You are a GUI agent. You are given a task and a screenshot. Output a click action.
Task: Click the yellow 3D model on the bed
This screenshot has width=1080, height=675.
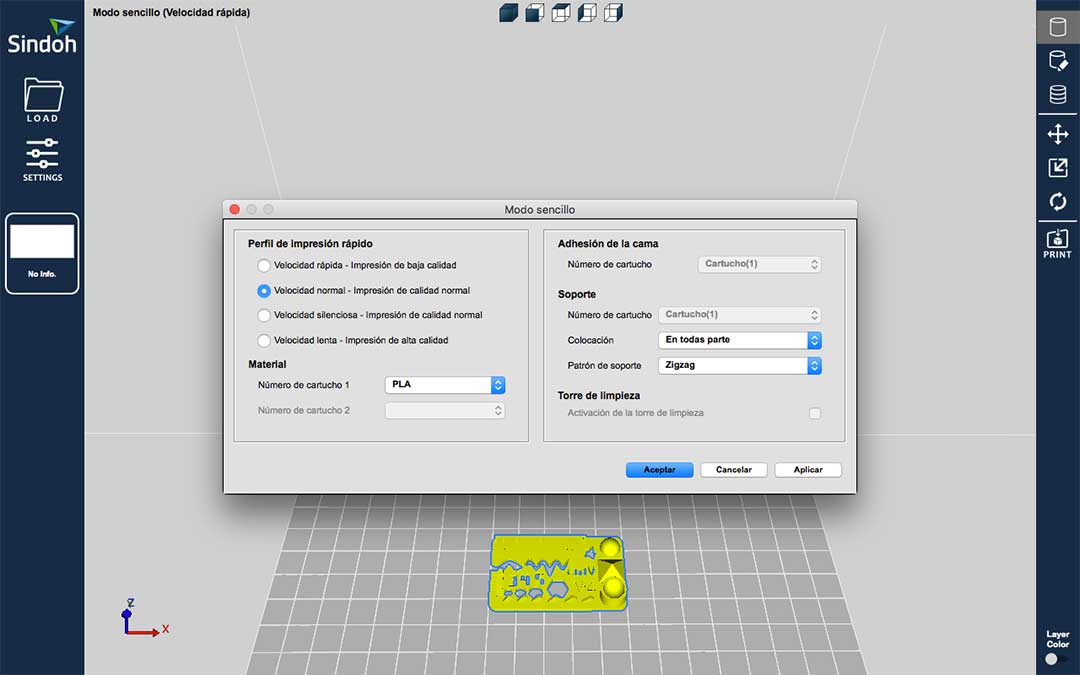557,573
